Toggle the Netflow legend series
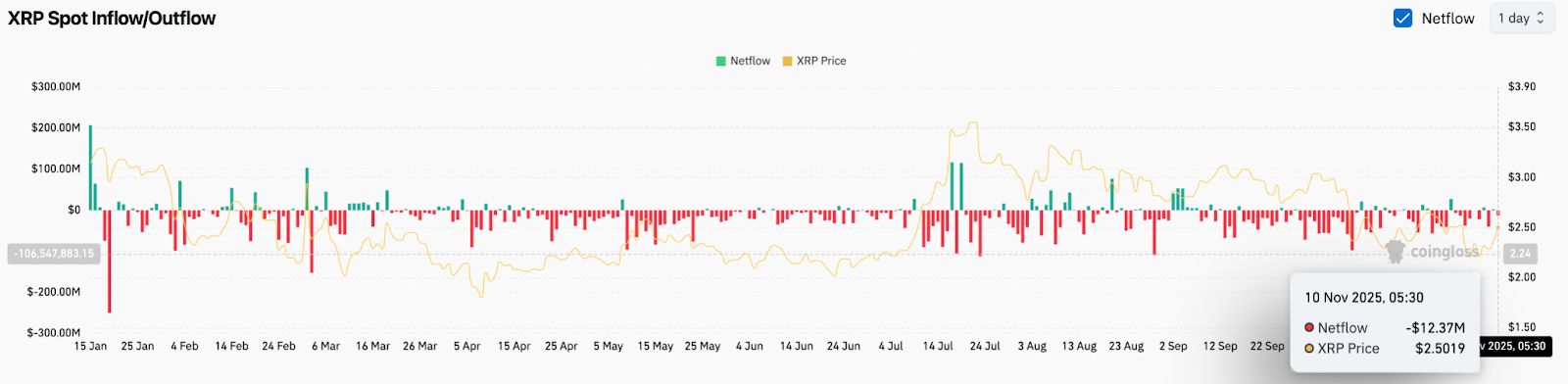This screenshot has width=1568, height=384. click(743, 61)
